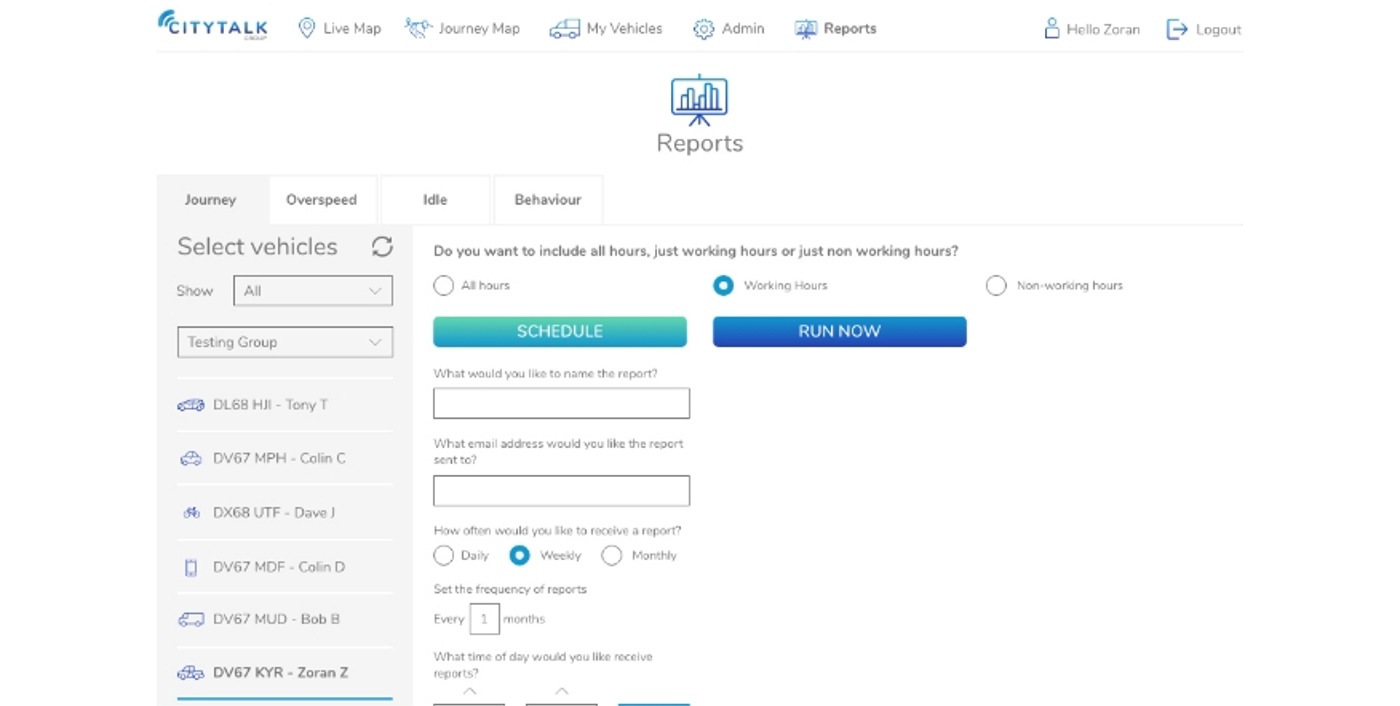The height and width of the screenshot is (706, 1400).
Task: Switch to the Overspeed tab
Action: click(x=322, y=200)
